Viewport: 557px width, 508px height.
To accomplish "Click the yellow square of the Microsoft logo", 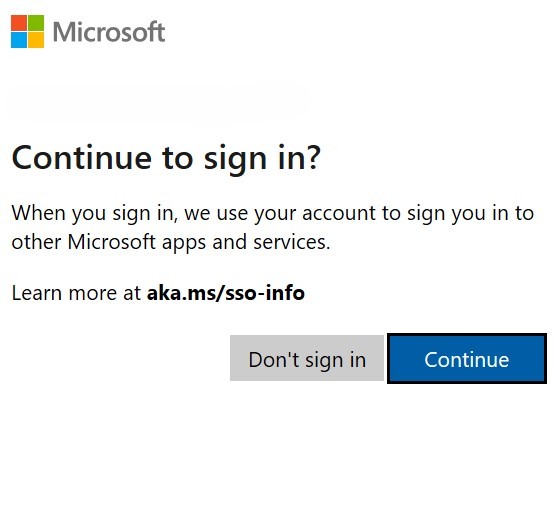I will click(x=36, y=40).
